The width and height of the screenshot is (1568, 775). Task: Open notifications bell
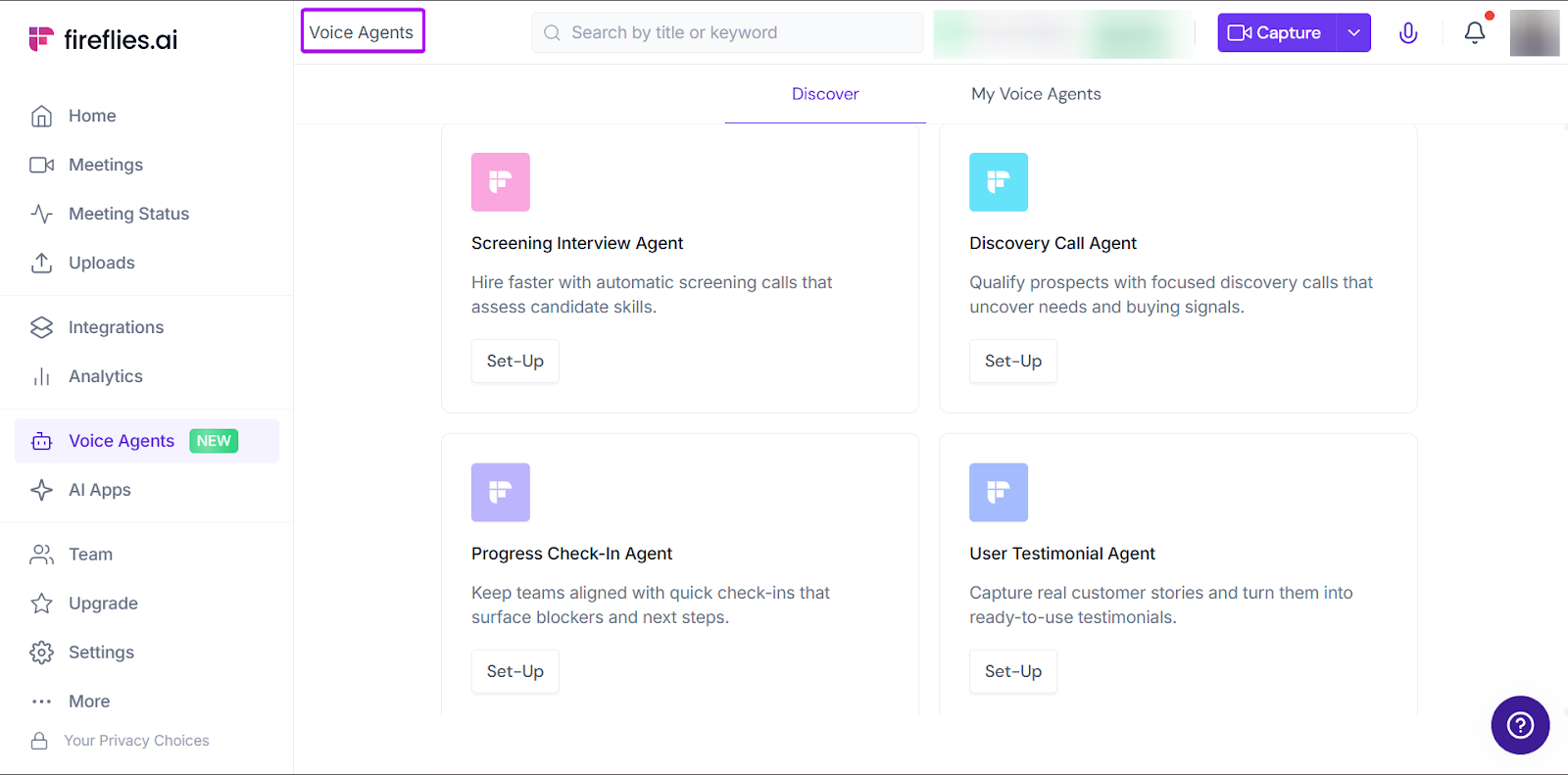click(1475, 32)
